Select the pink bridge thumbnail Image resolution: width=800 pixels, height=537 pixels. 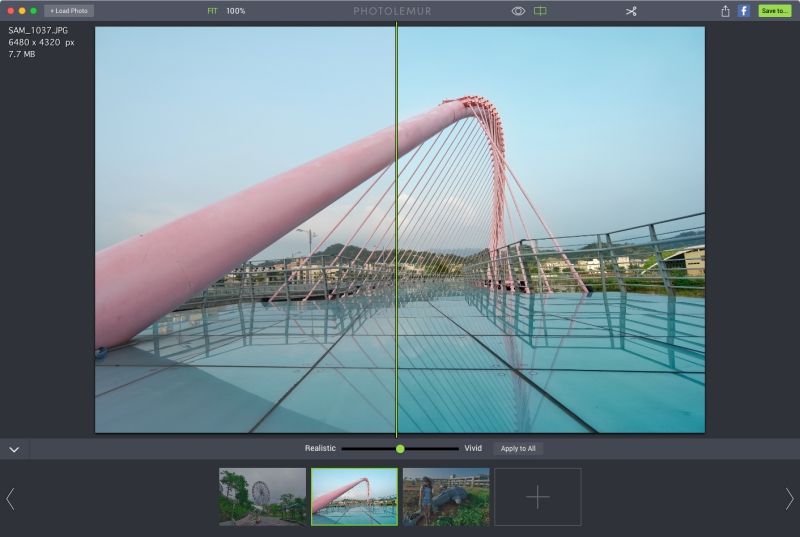point(354,497)
